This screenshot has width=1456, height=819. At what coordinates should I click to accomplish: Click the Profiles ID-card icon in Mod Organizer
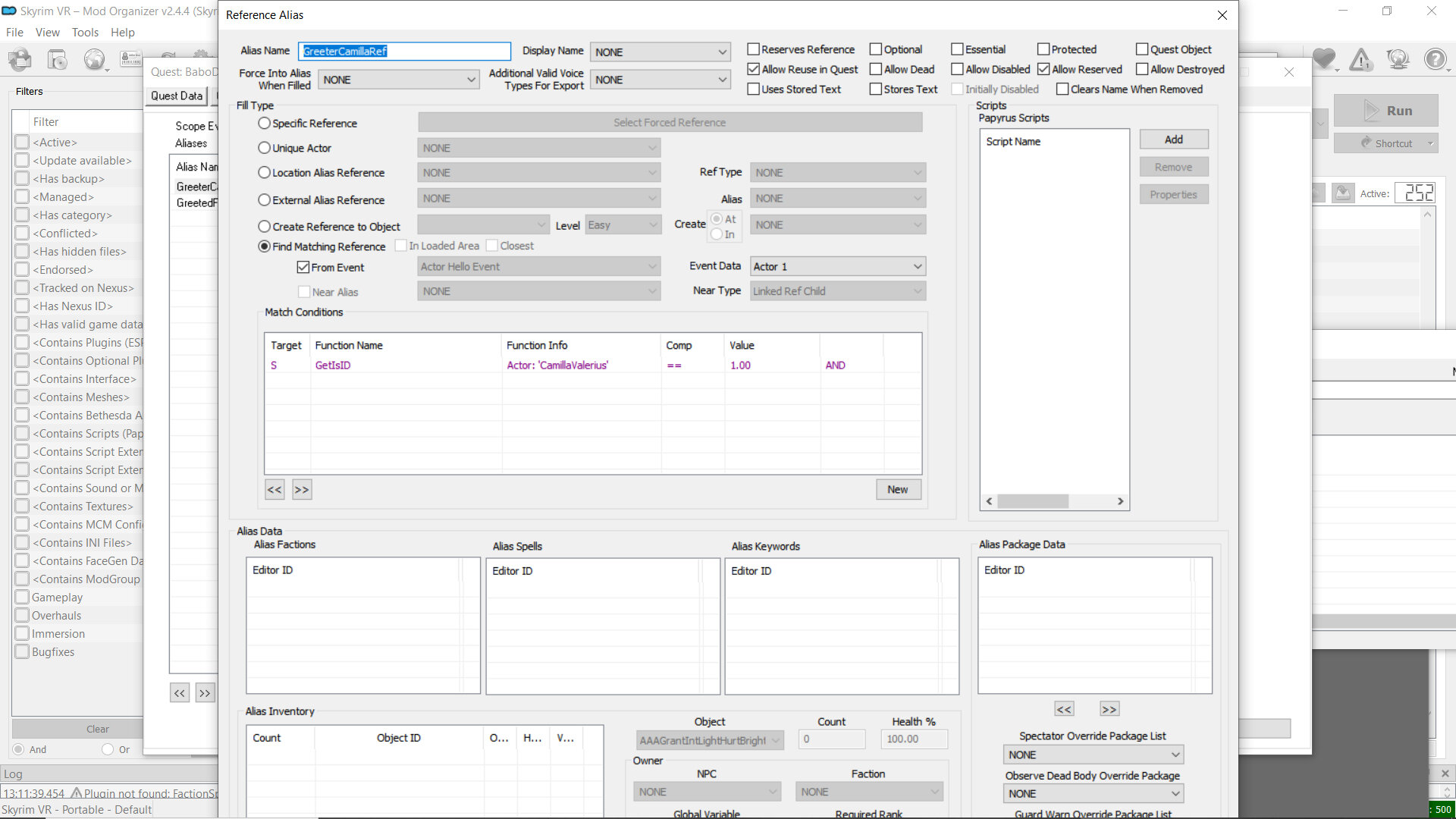[x=131, y=59]
